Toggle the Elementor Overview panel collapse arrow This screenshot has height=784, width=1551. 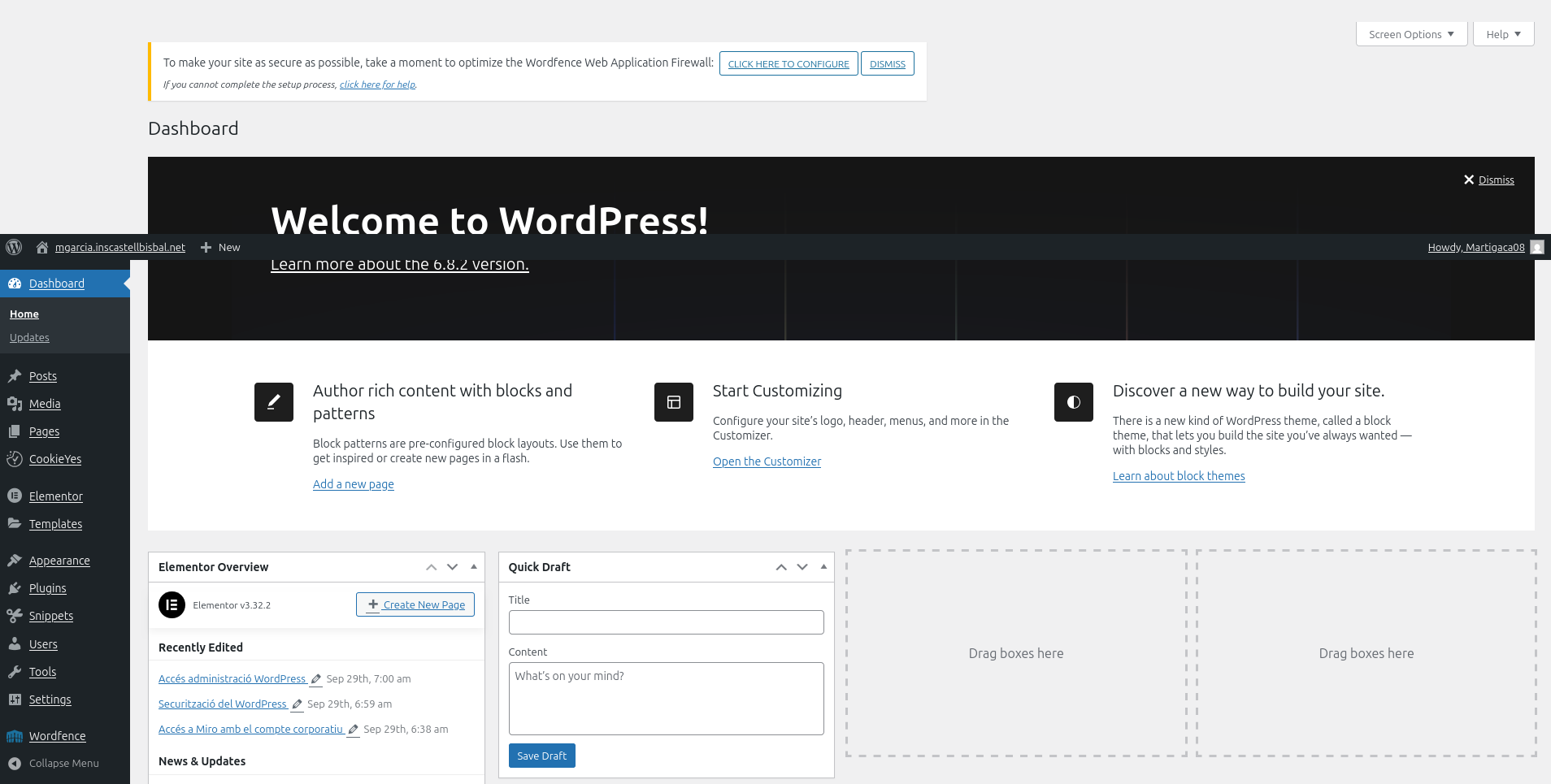pyautogui.click(x=474, y=567)
